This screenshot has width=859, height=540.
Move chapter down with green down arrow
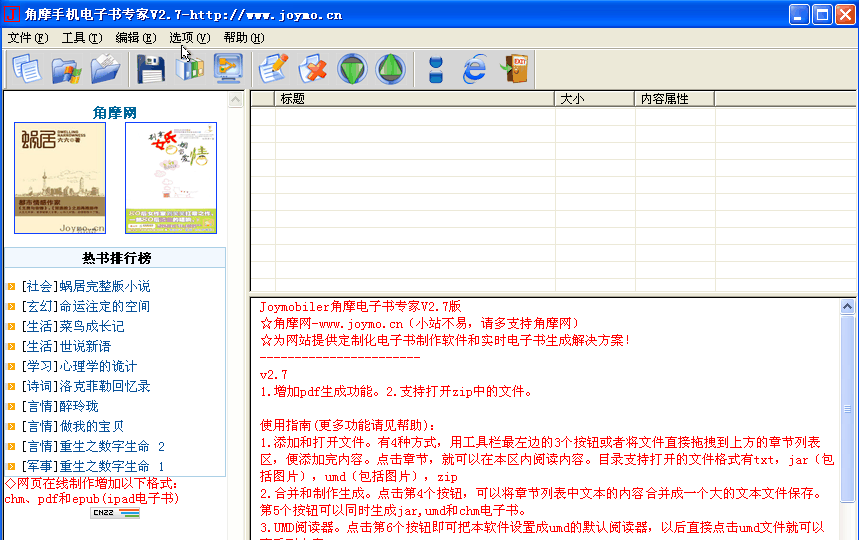point(352,70)
